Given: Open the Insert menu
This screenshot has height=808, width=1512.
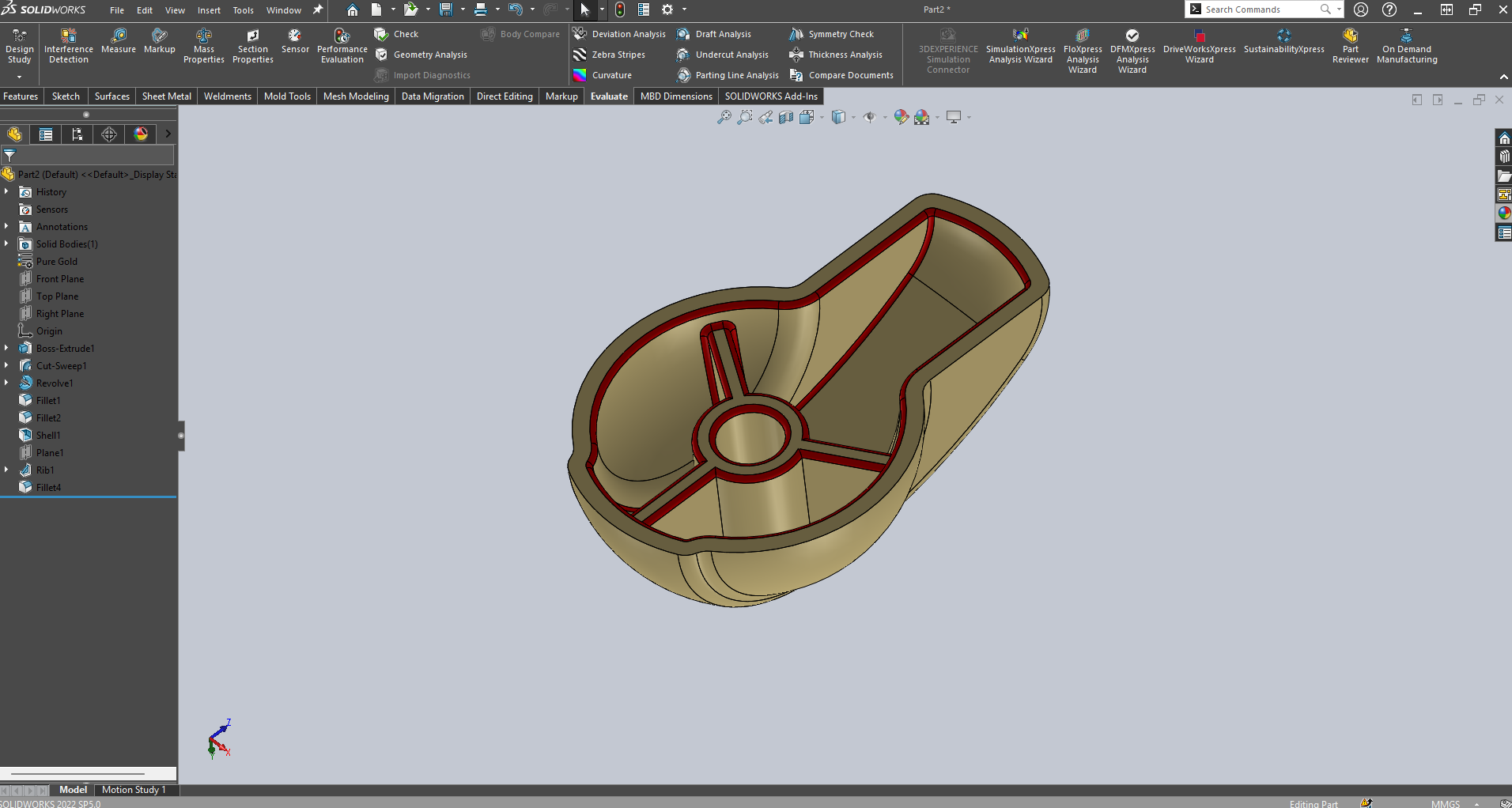Looking at the screenshot, I should 209,10.
